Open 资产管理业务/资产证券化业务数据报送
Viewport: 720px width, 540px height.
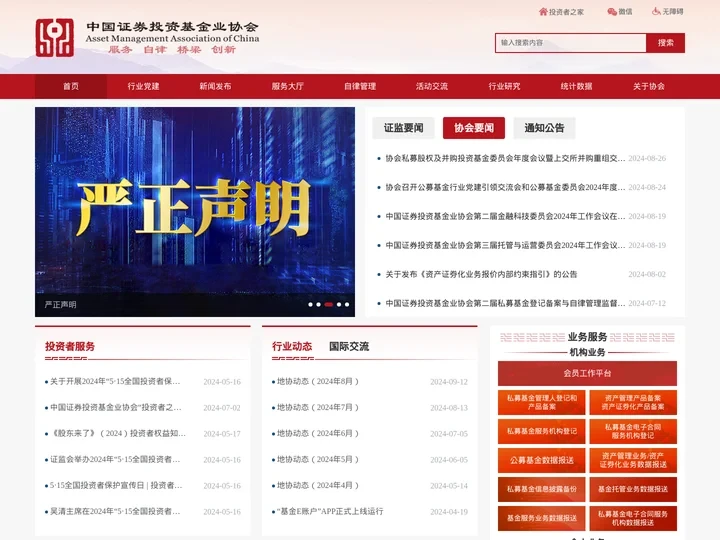point(633,460)
